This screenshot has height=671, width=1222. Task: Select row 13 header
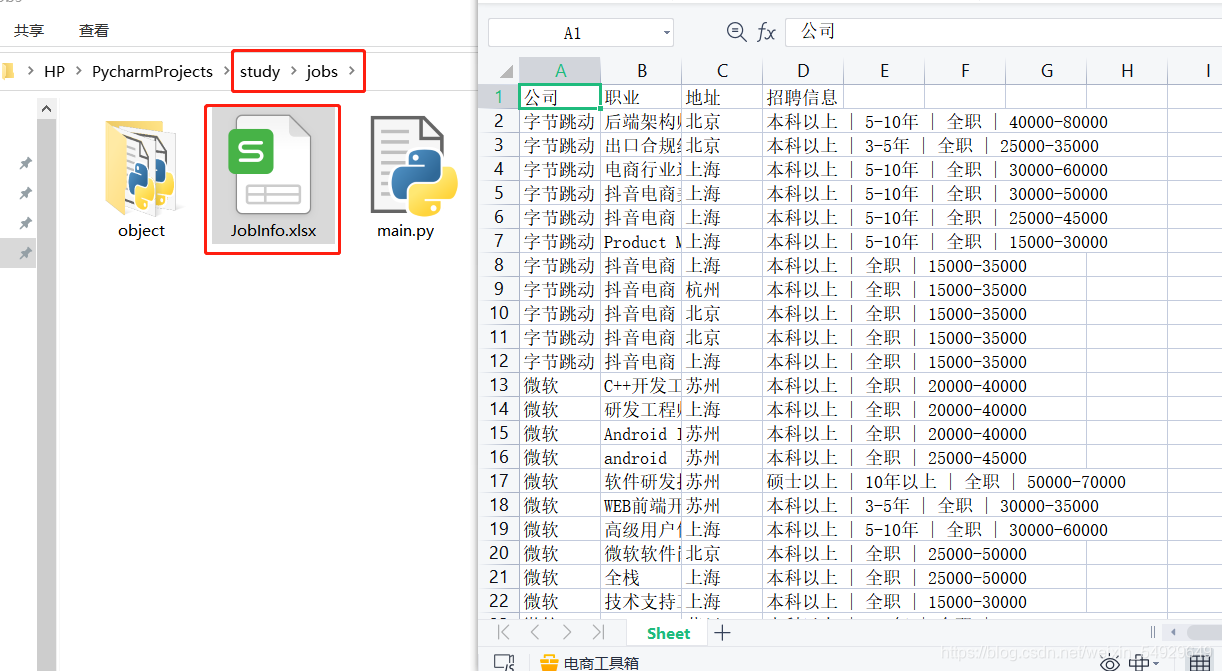point(499,385)
